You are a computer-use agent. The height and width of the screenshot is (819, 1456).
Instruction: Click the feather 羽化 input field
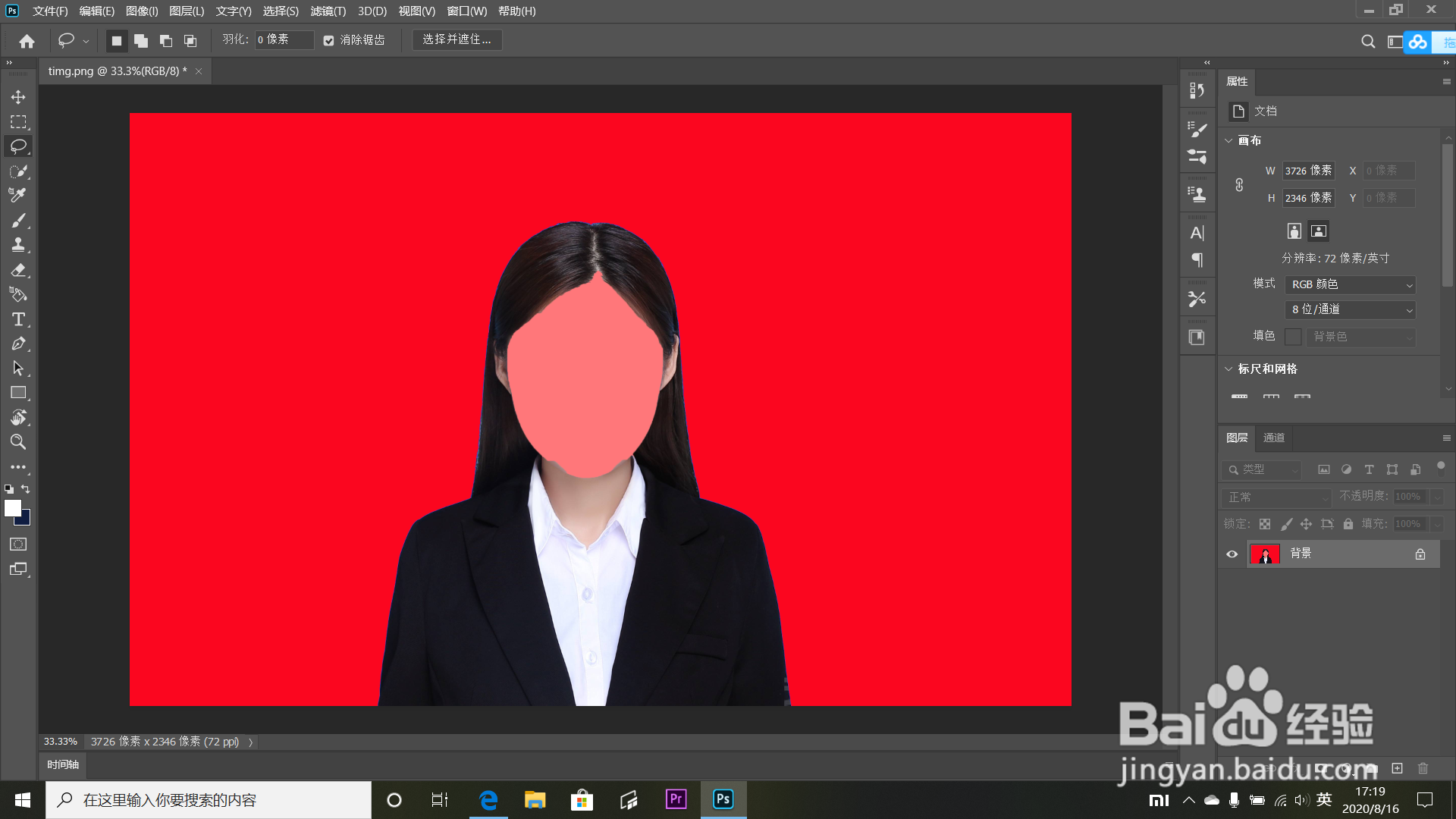point(284,39)
